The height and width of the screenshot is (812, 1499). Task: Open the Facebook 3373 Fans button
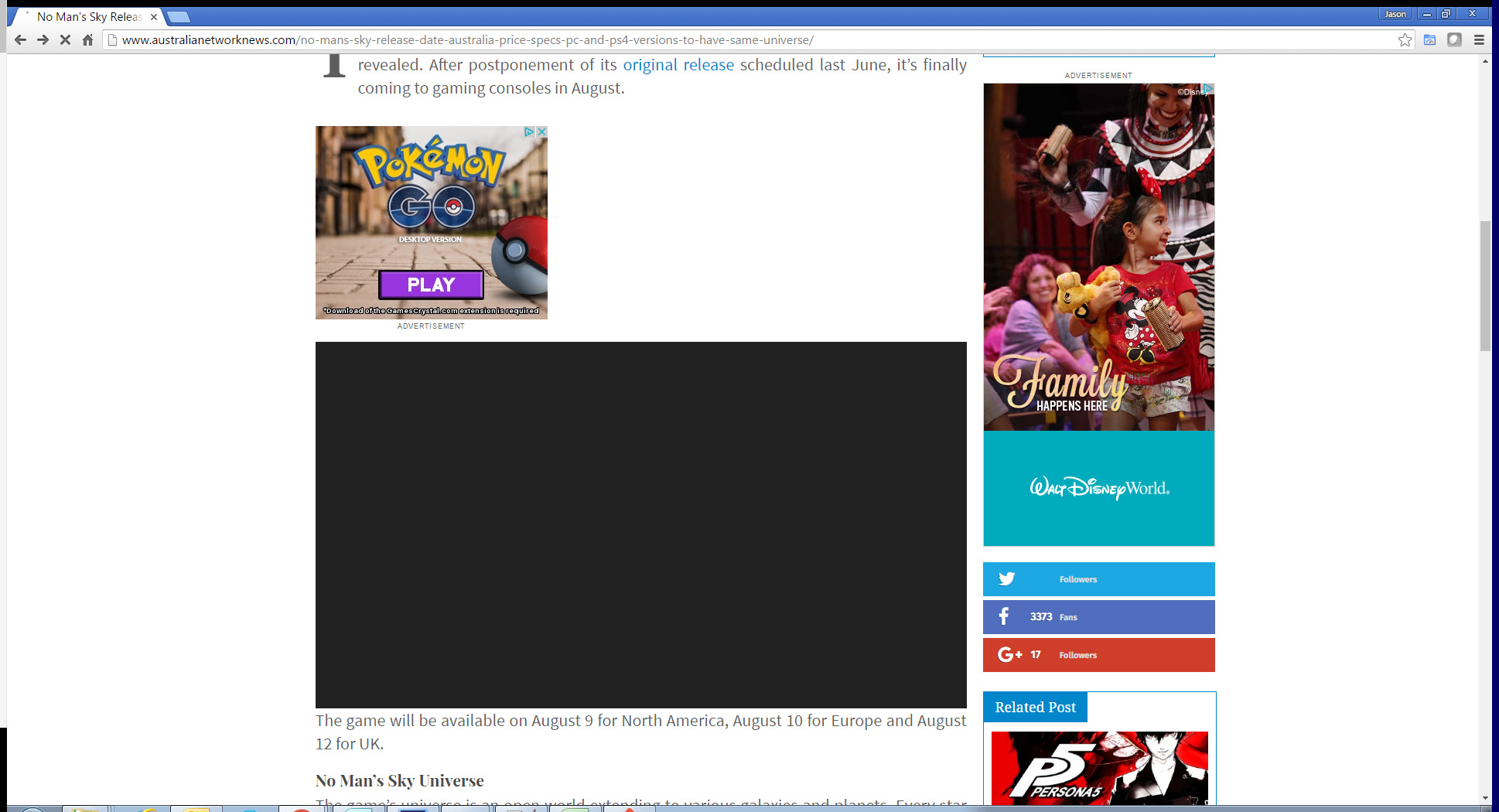coord(1098,617)
